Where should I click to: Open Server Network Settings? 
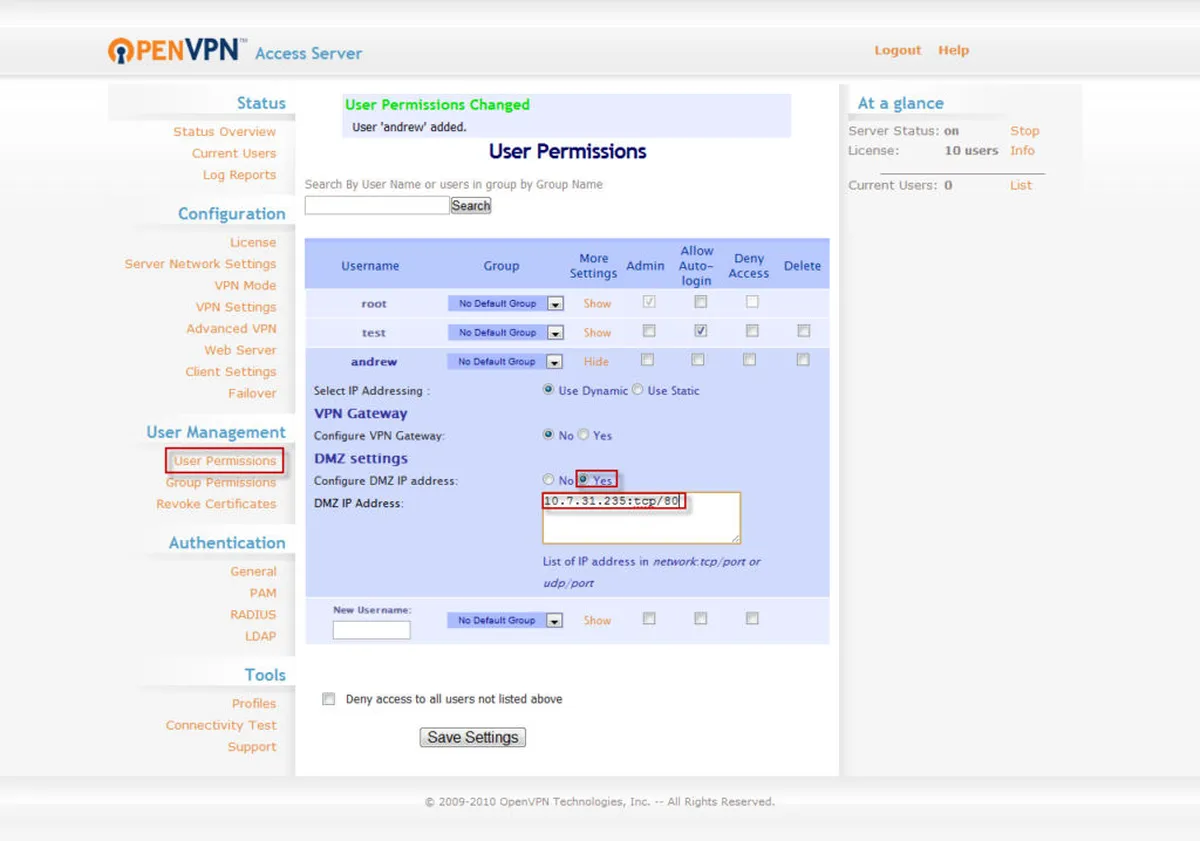(x=200, y=264)
